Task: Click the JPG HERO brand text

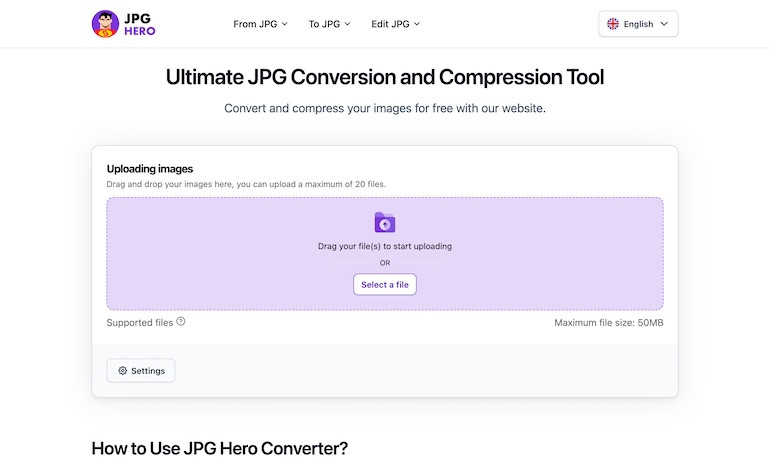Action: pyautogui.click(x=139, y=25)
